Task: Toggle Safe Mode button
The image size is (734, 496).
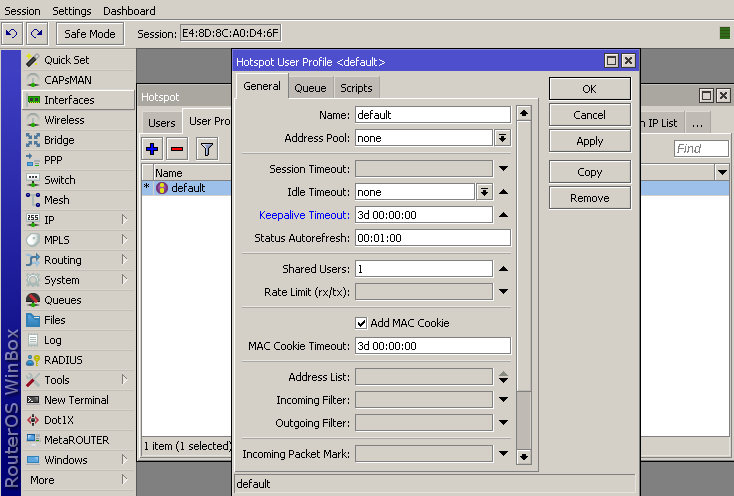Action: pyautogui.click(x=90, y=34)
